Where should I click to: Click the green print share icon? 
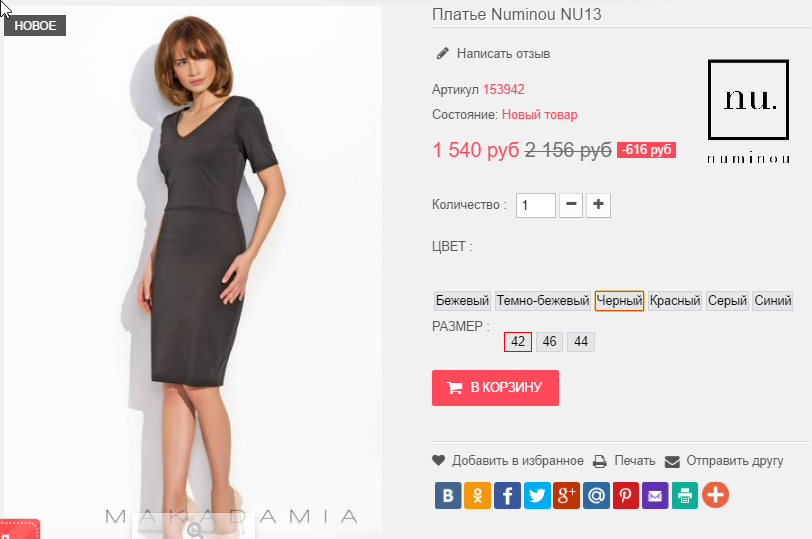(685, 495)
